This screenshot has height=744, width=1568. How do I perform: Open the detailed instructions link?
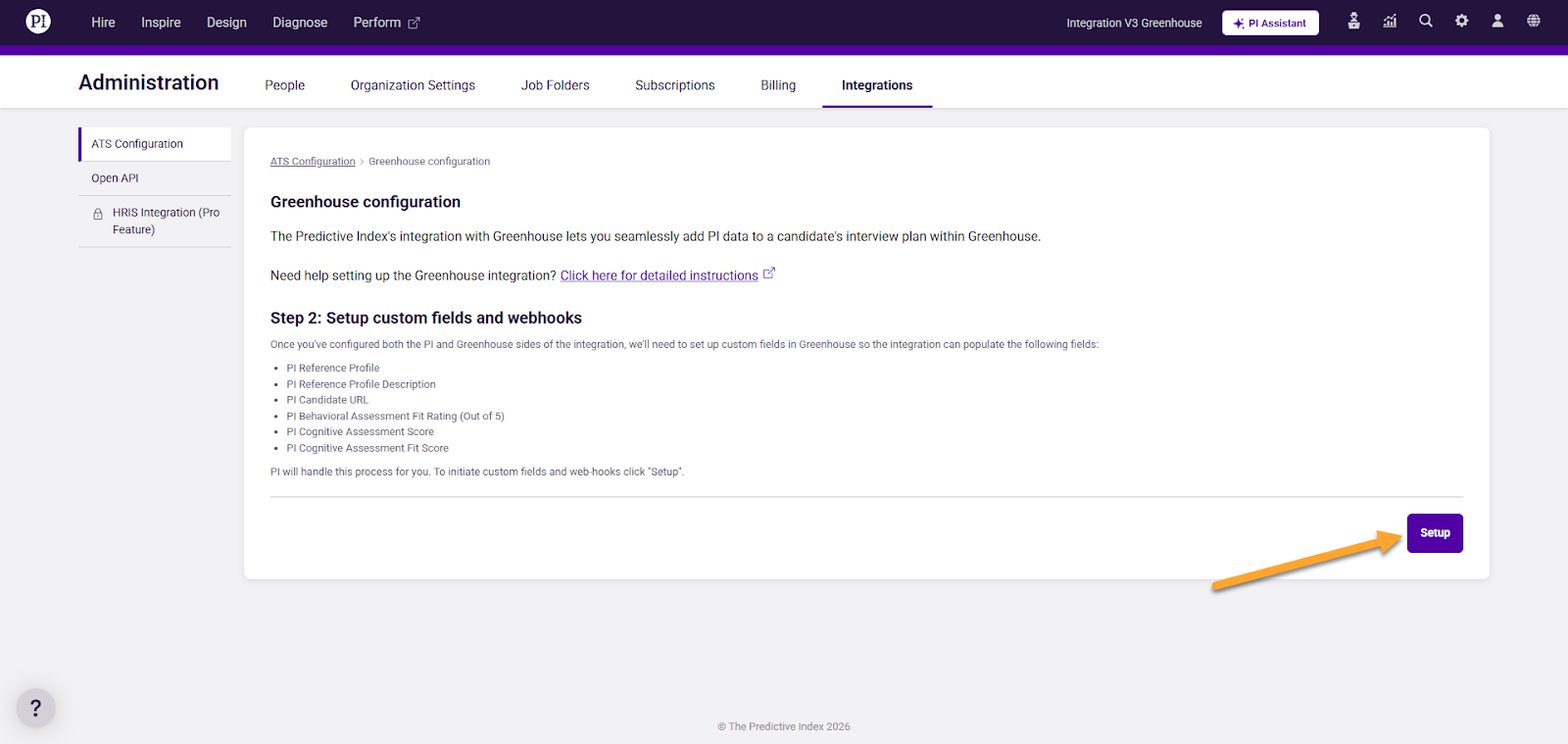point(659,275)
